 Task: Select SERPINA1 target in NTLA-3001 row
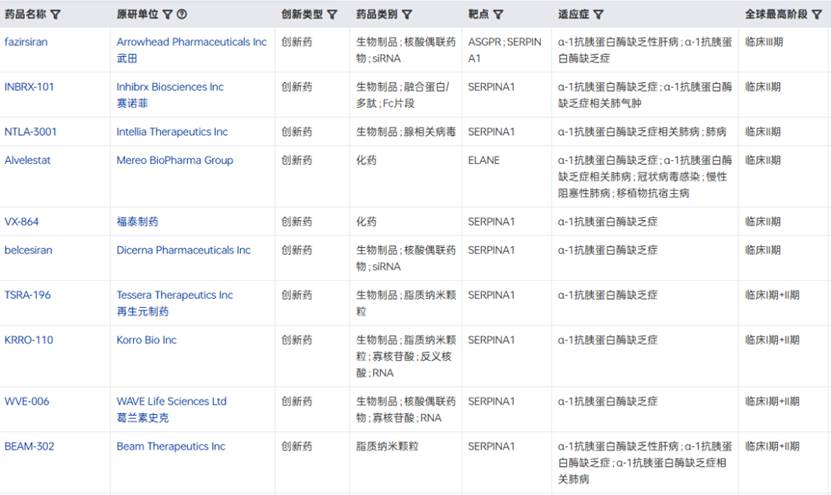pyautogui.click(x=491, y=132)
